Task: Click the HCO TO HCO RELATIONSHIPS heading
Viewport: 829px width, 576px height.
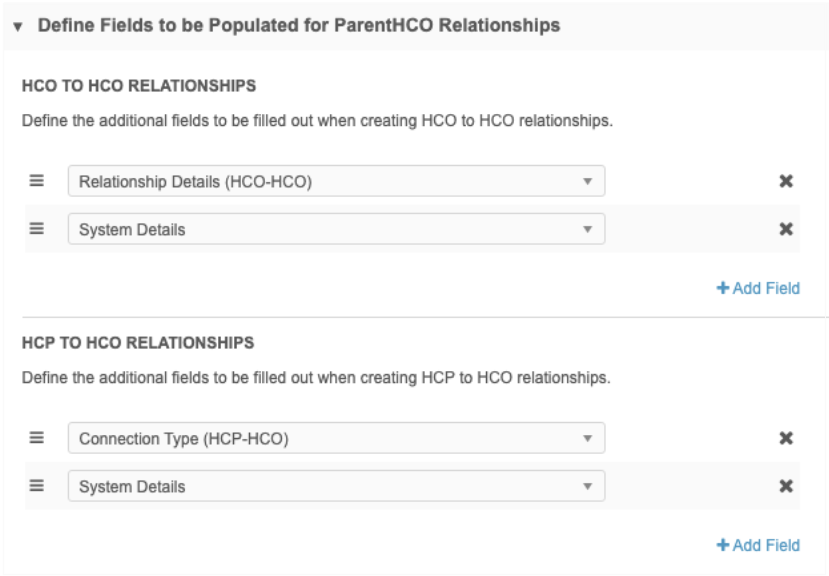Action: pos(138,86)
